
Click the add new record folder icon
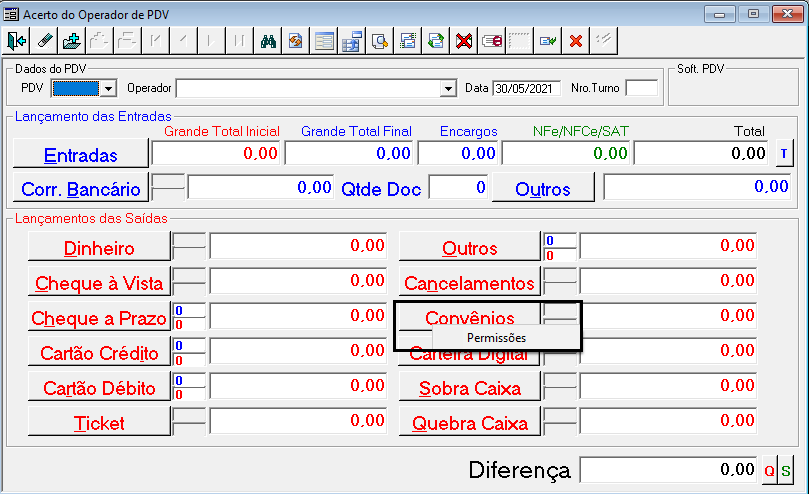coord(72,41)
